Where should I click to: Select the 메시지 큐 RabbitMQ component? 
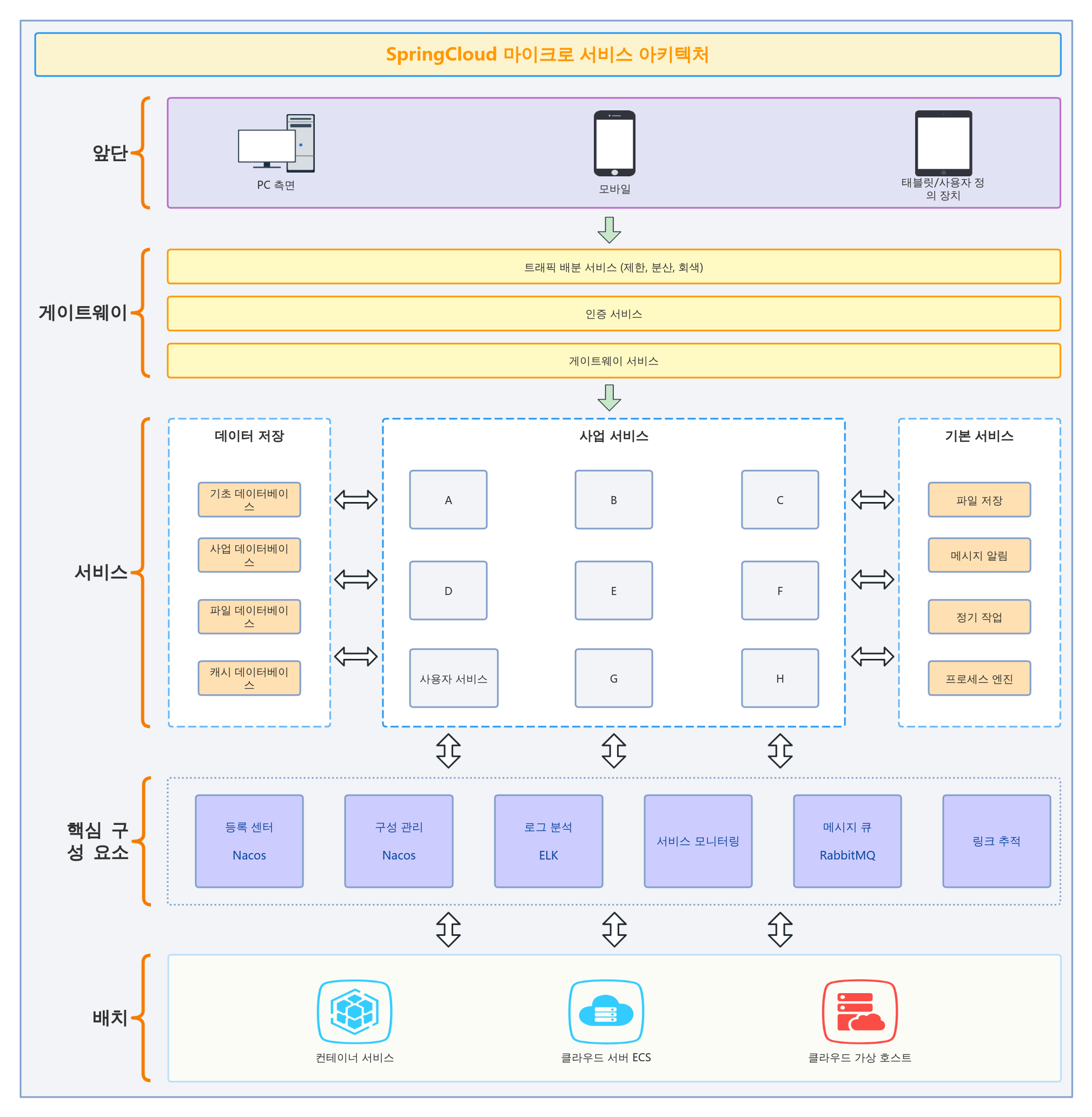848,841
